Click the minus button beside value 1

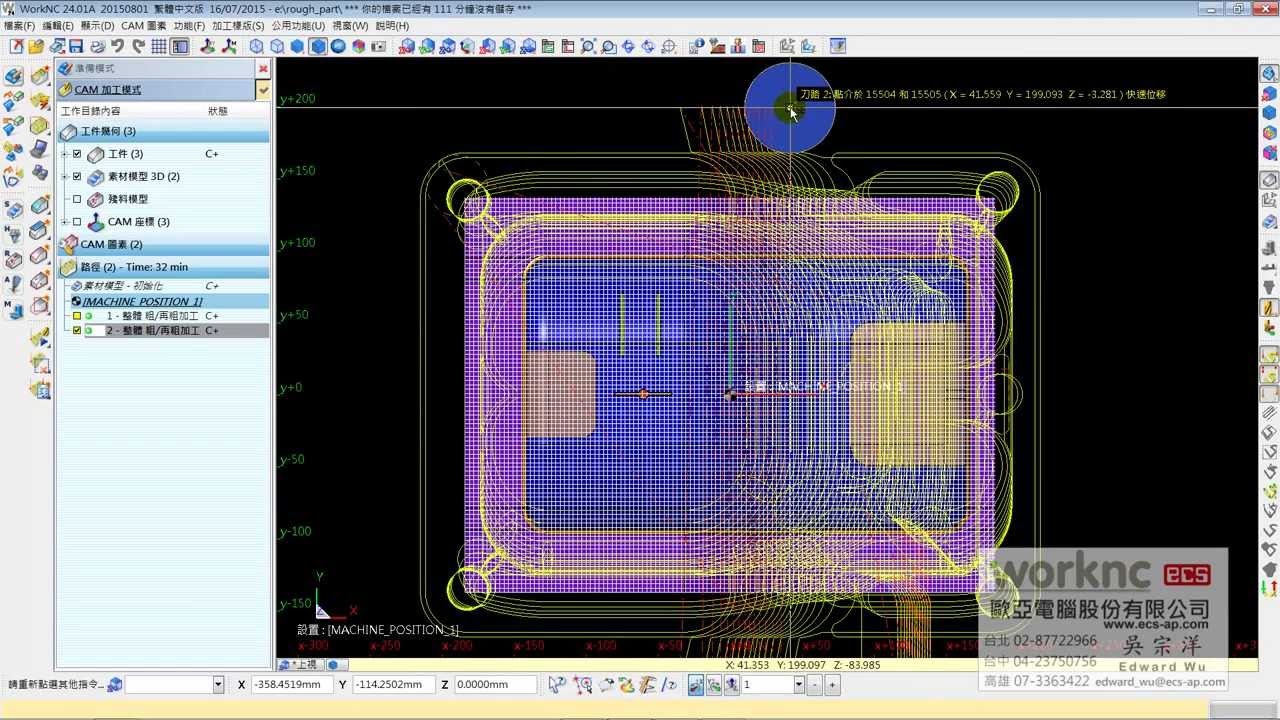815,684
